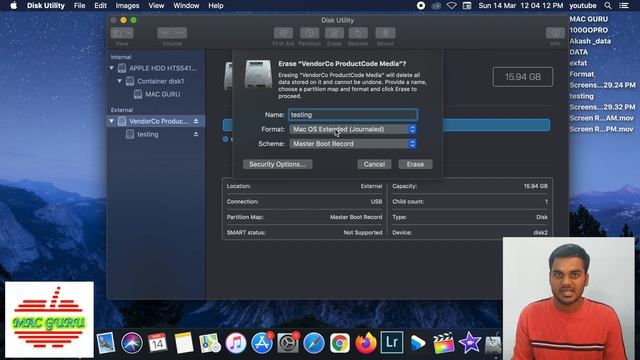Collapse the APPLE HDD disclosure triangle
This screenshot has width=640, height=360.
click(x=111, y=68)
